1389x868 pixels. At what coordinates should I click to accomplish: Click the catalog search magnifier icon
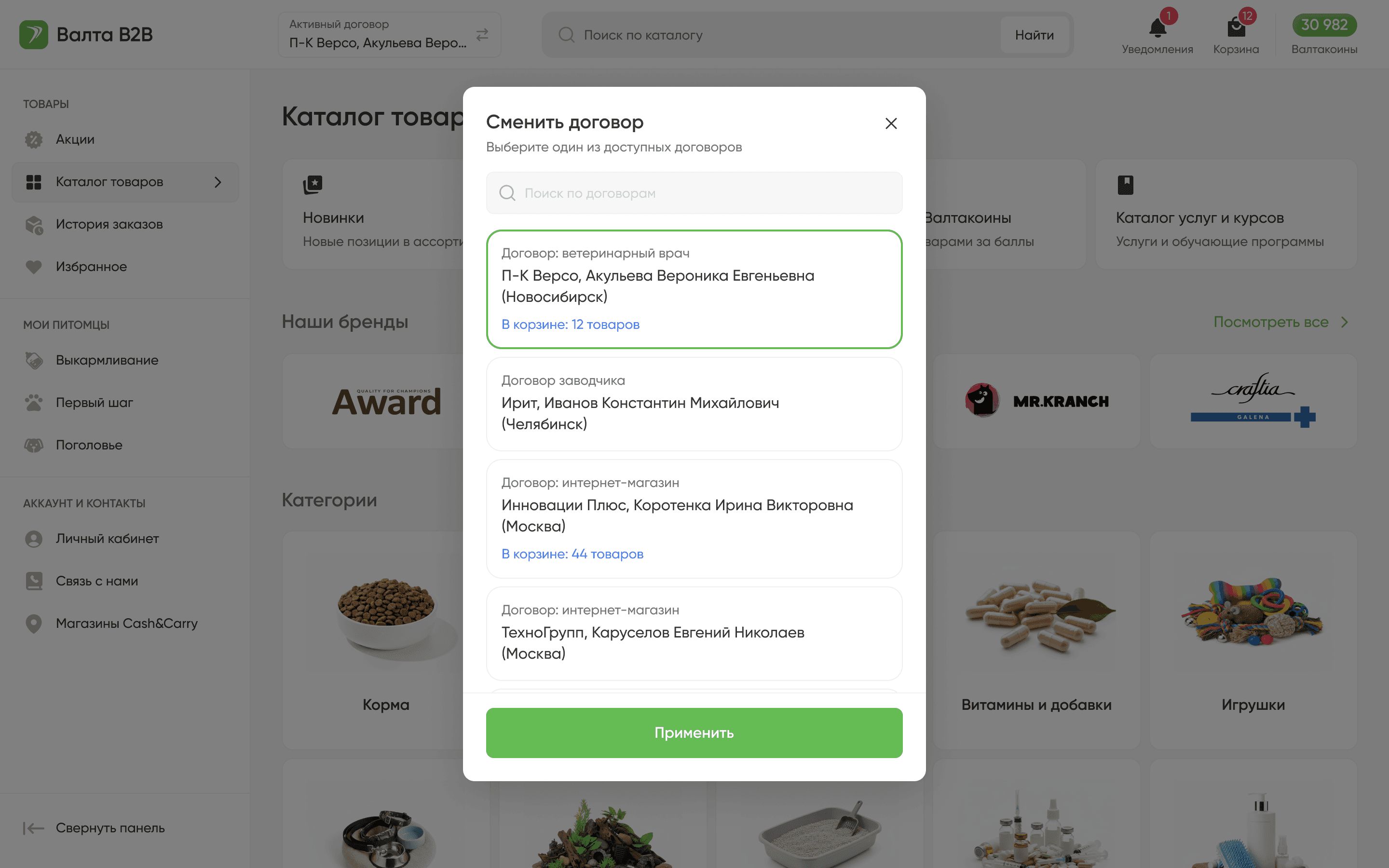point(567,35)
